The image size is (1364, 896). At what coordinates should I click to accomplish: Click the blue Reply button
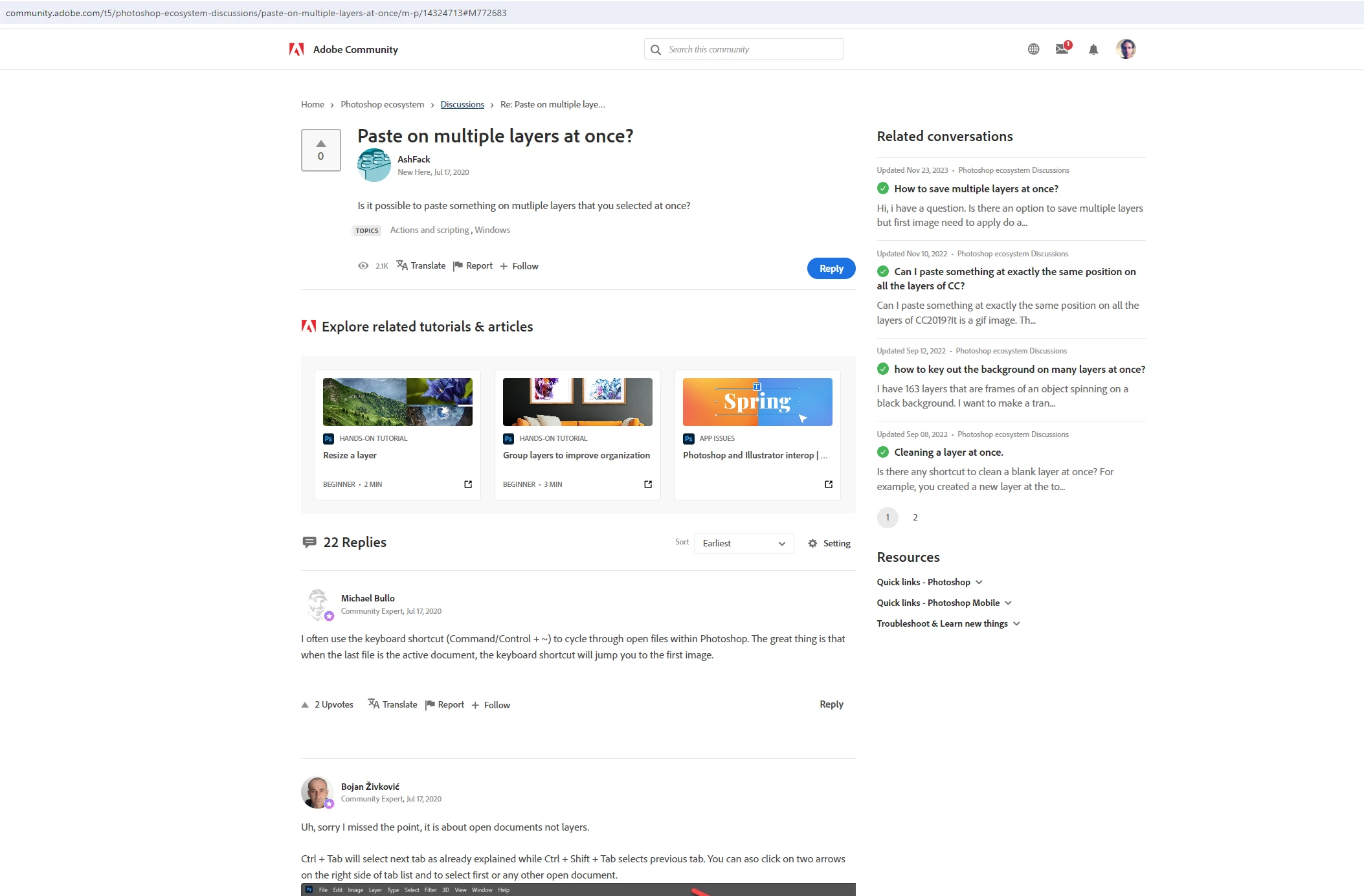pyautogui.click(x=831, y=269)
